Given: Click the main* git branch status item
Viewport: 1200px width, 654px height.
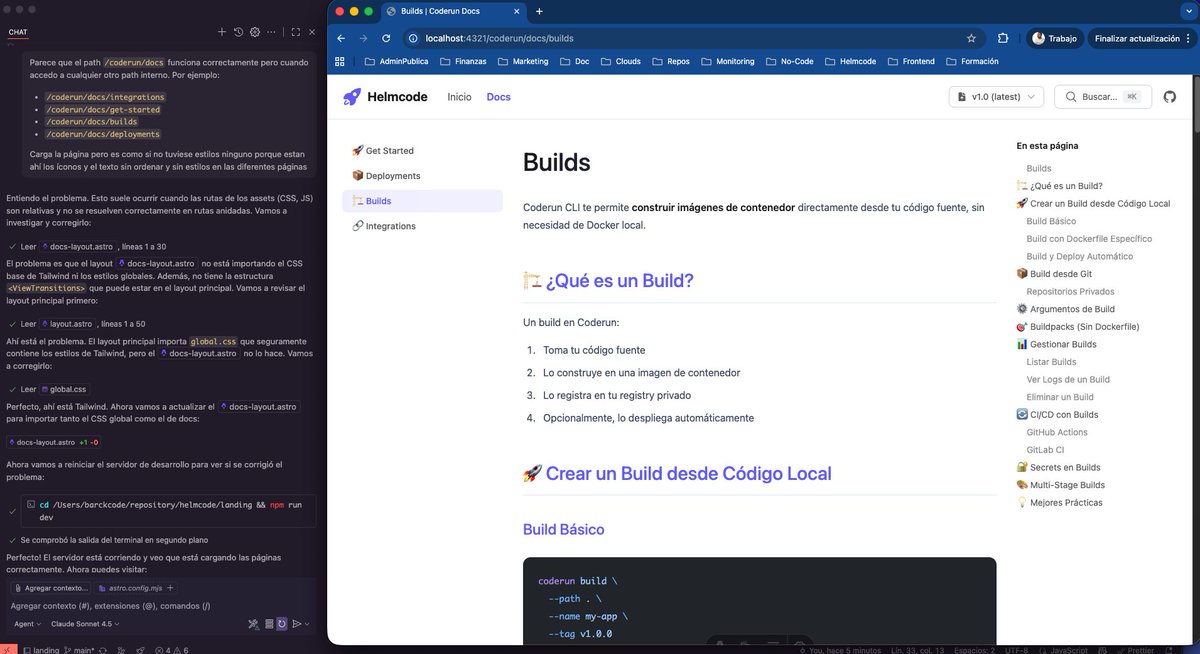Looking at the screenshot, I should click(79, 649).
